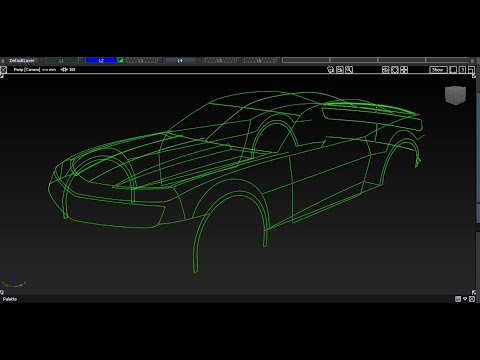This screenshot has height=360, width=480.
Task: Select the blue L2 layer
Action: (x=101, y=60)
